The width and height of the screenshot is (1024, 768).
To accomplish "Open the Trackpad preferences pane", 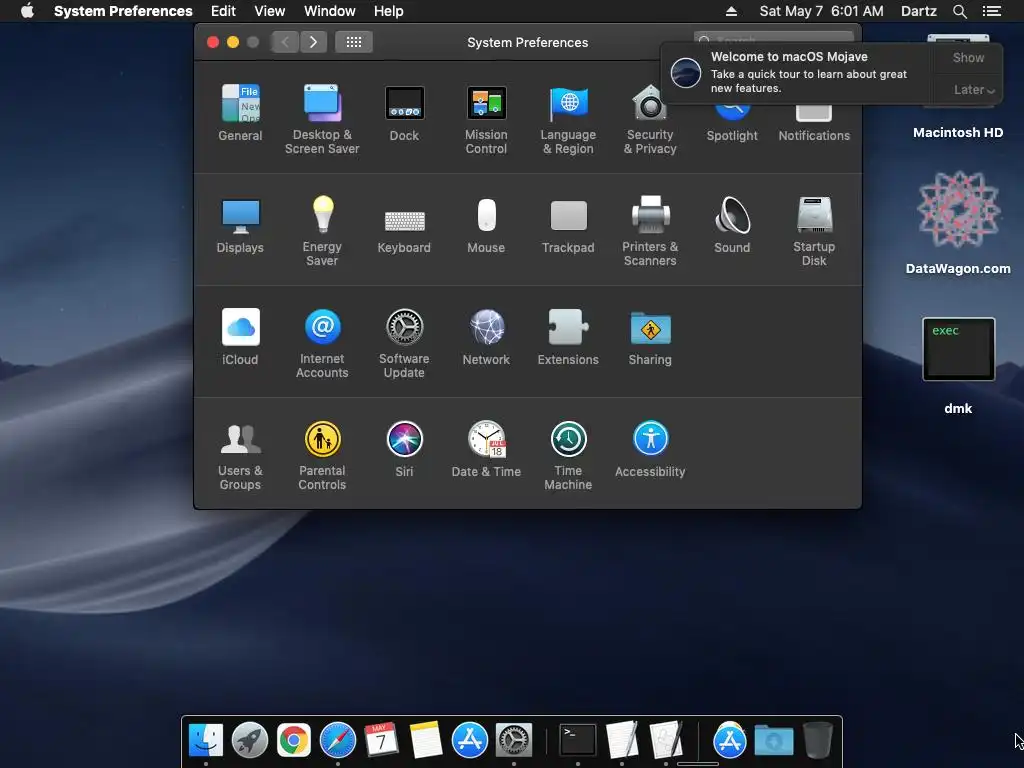I will click(x=568, y=225).
